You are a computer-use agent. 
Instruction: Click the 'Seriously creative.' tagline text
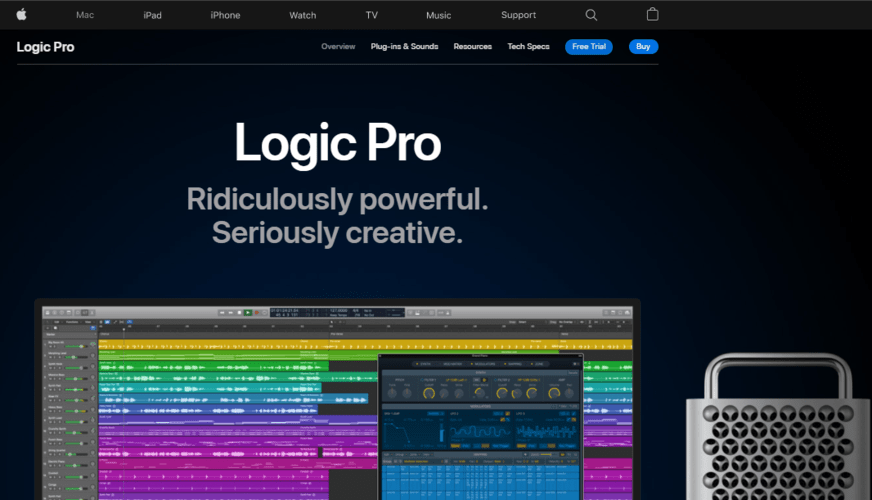[x=338, y=232]
